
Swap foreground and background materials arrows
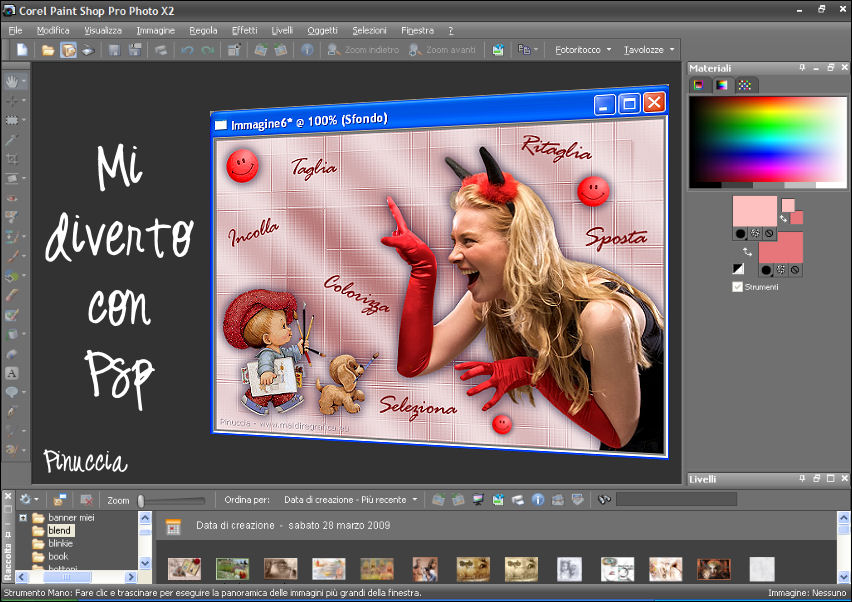(x=747, y=253)
